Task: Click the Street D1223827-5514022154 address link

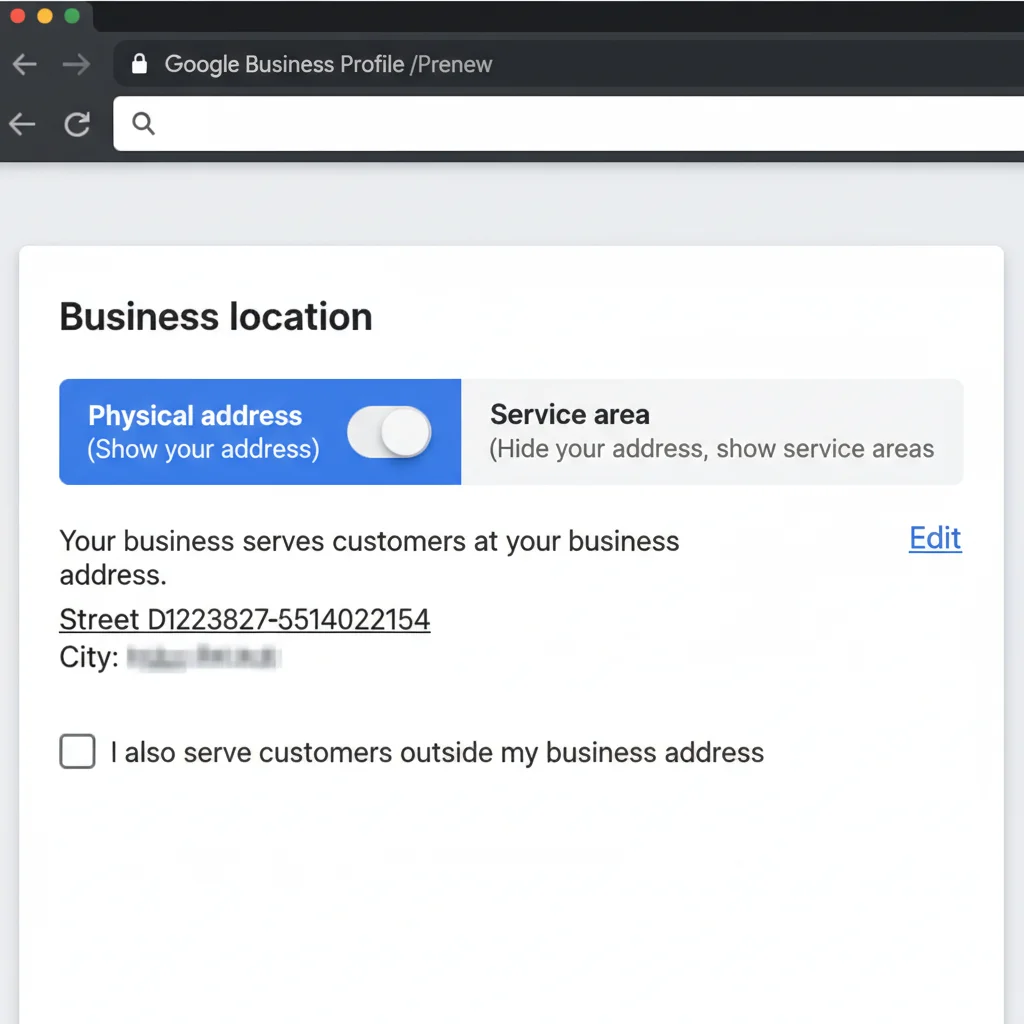Action: (x=245, y=619)
